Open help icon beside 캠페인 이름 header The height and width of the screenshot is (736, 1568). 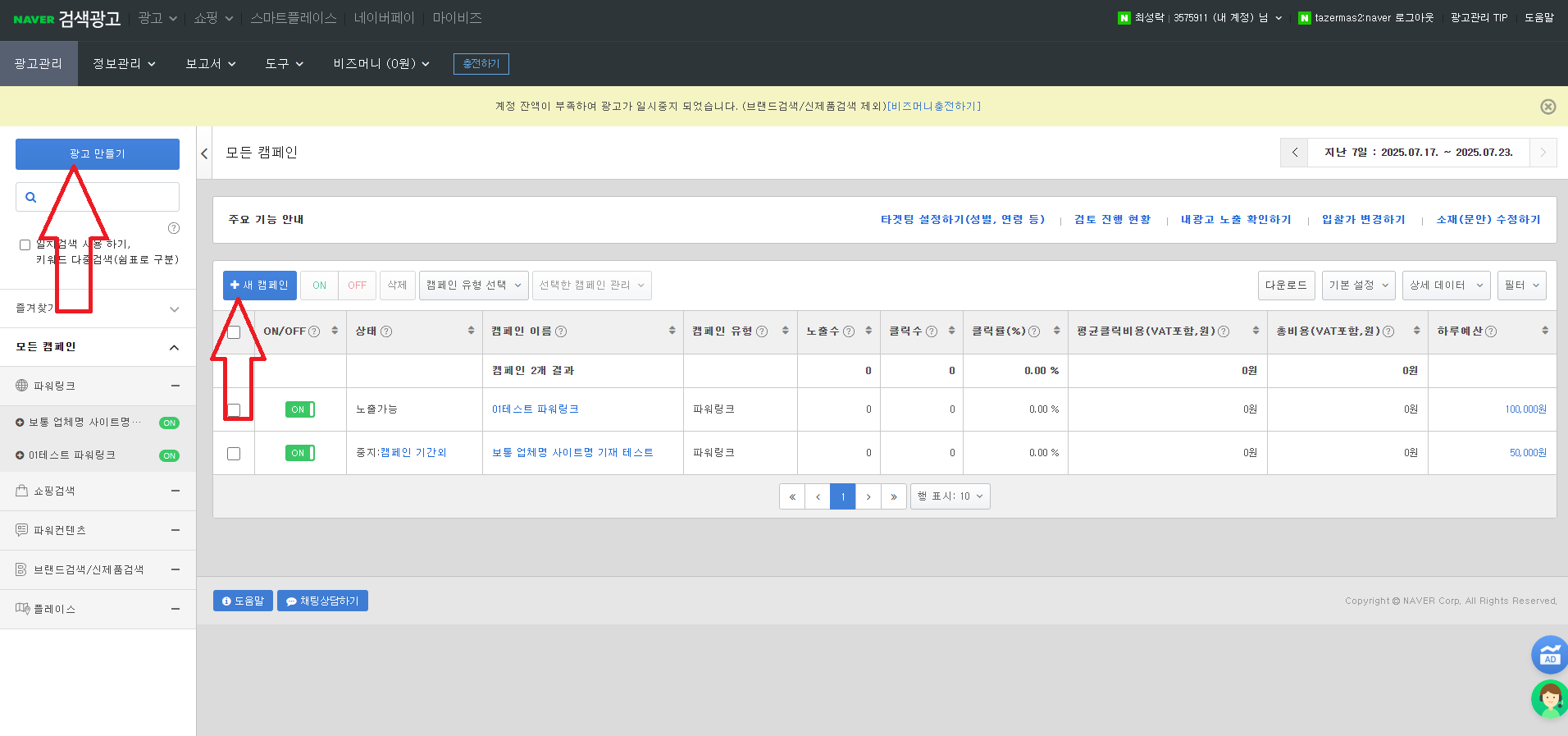click(x=561, y=331)
